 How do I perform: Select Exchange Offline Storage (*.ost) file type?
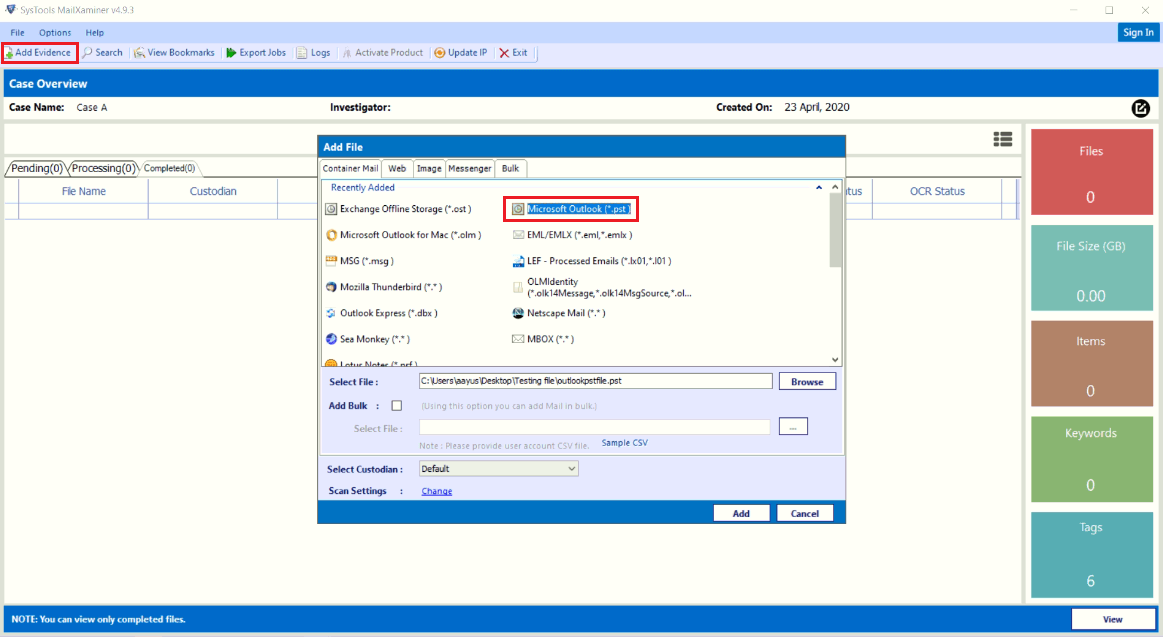point(398,209)
